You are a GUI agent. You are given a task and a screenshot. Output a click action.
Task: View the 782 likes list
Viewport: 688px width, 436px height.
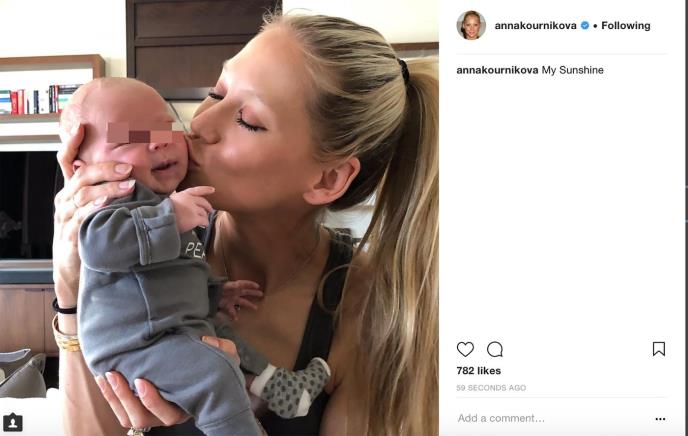coord(478,371)
